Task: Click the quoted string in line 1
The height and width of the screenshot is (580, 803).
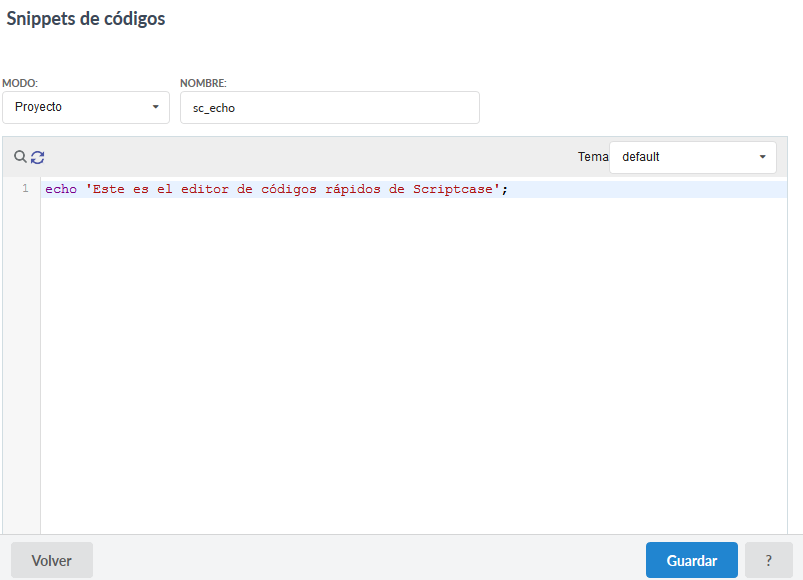Action: click(290, 189)
